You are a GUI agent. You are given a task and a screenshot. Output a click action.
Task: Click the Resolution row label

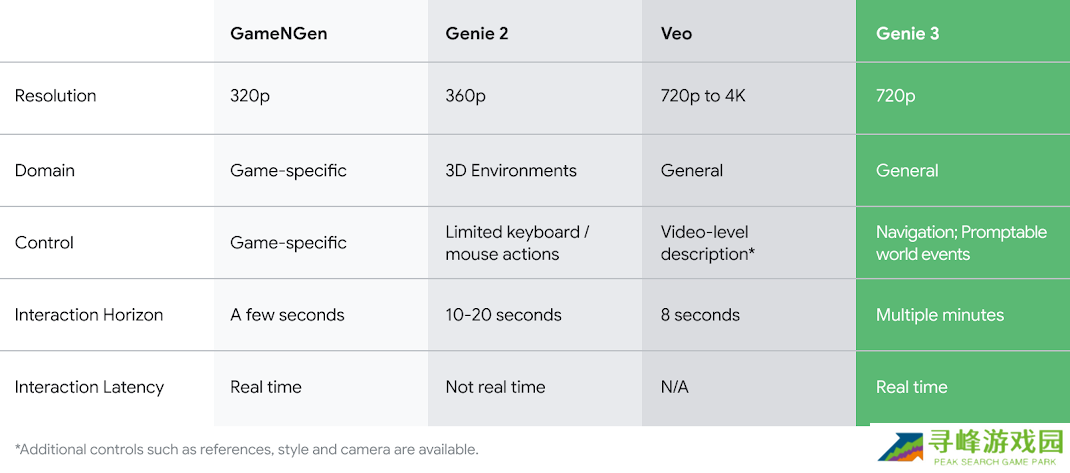[x=55, y=96]
